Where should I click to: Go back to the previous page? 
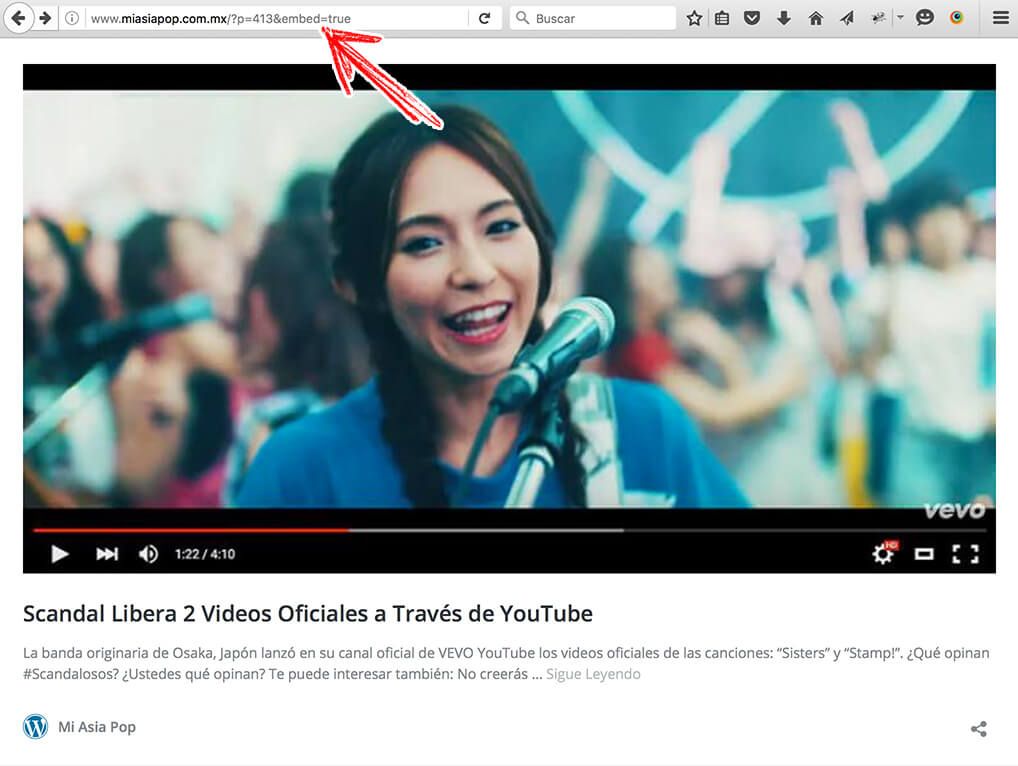click(19, 18)
